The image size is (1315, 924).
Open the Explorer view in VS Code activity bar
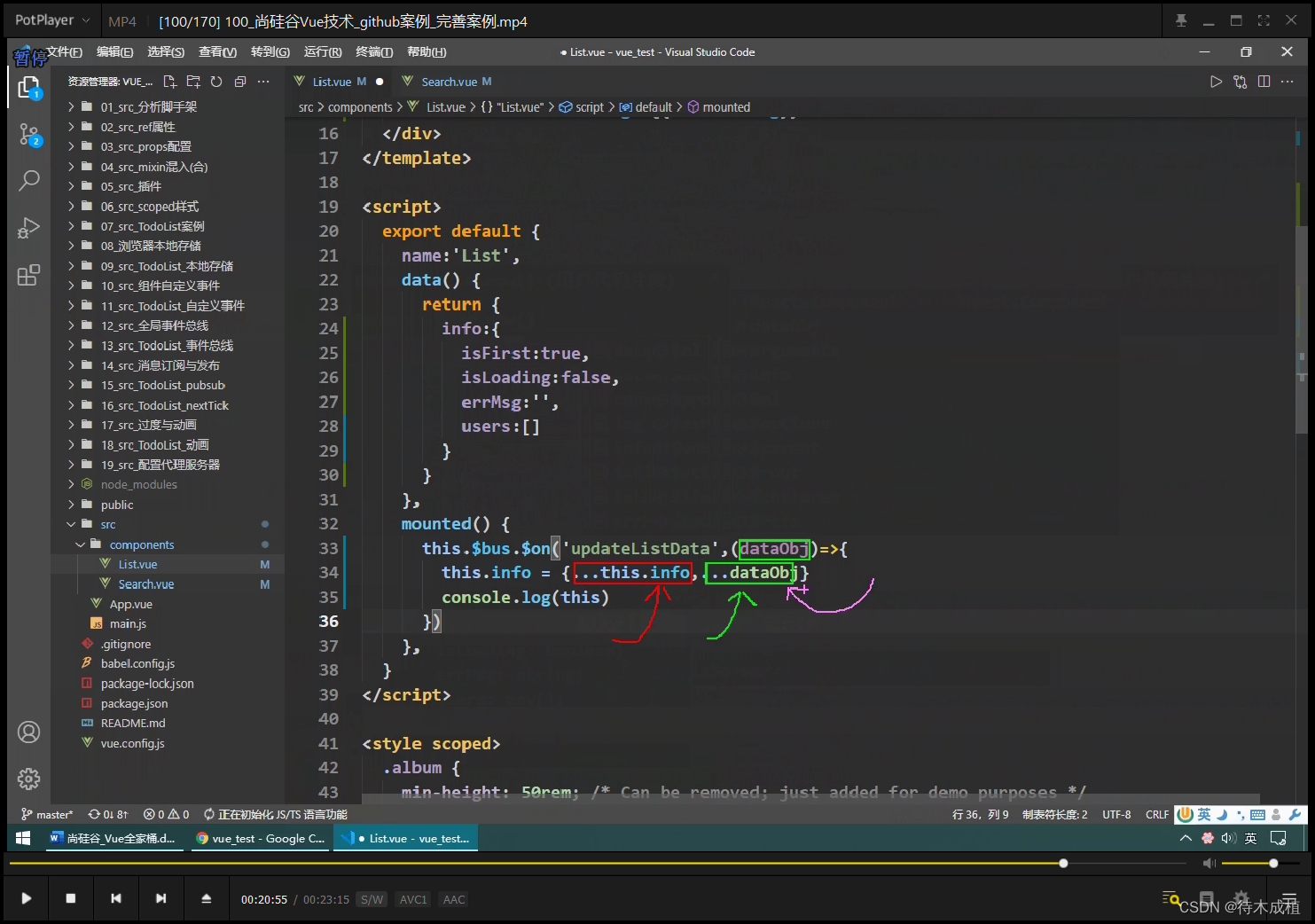28,87
